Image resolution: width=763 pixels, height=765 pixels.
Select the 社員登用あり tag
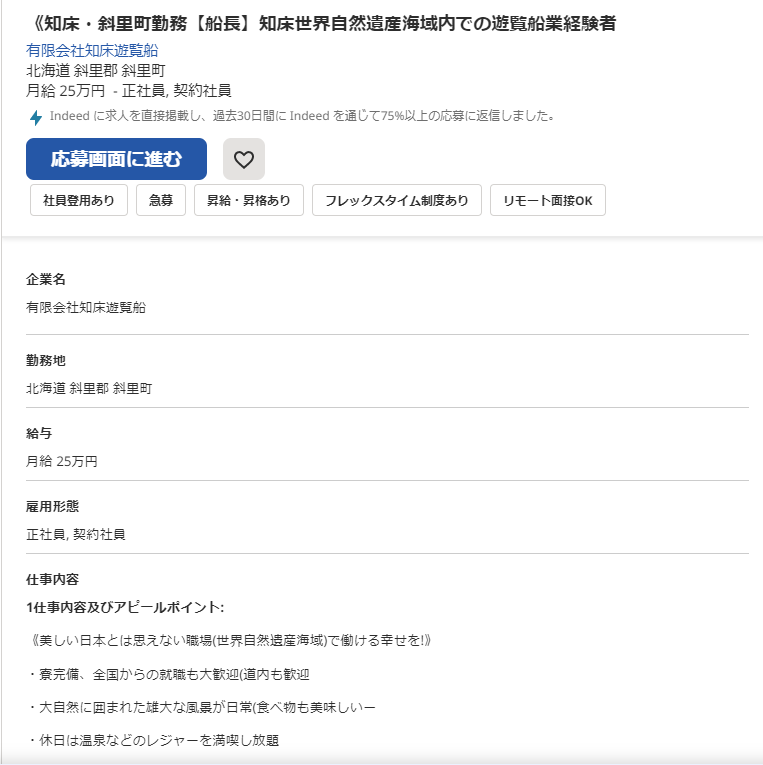[79, 200]
